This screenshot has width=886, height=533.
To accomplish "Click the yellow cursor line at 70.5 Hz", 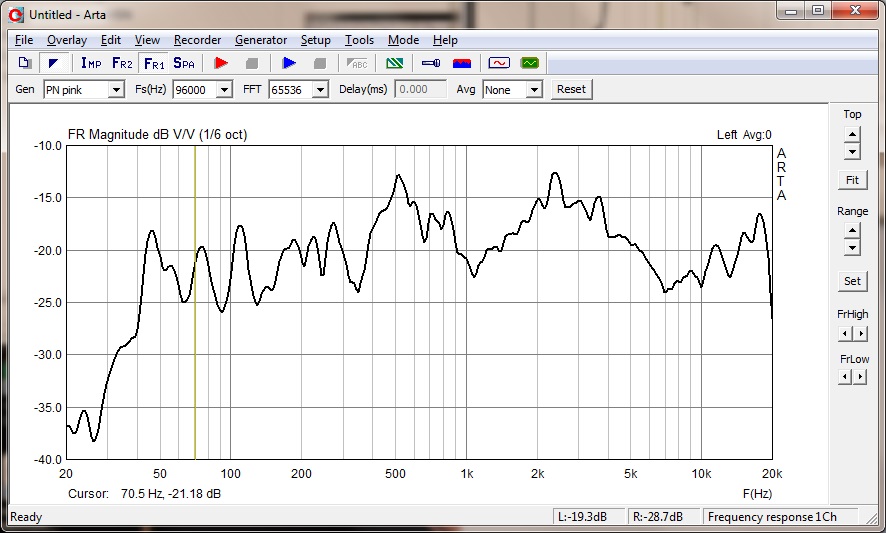I will [195, 302].
